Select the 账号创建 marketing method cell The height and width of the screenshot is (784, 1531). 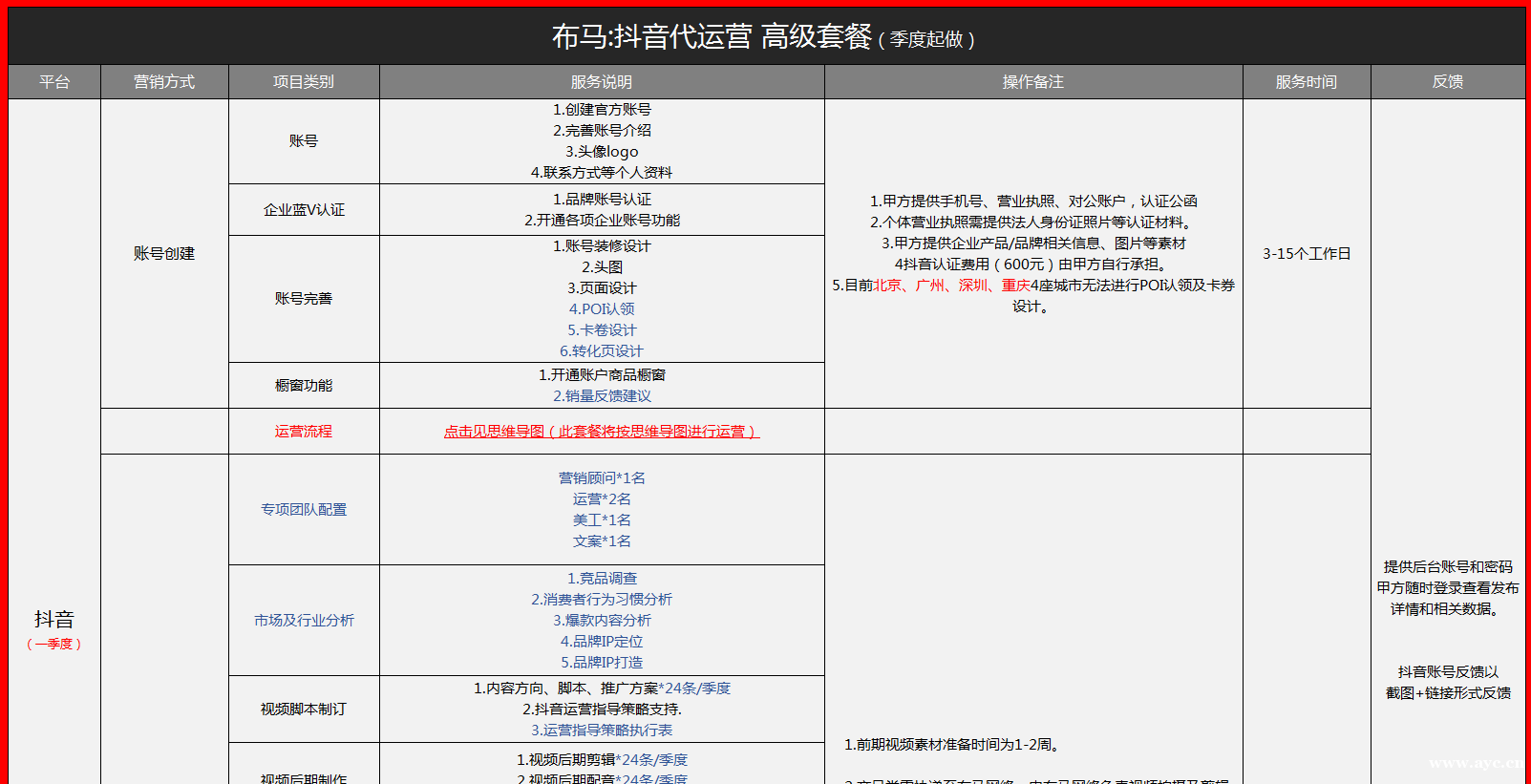(164, 254)
